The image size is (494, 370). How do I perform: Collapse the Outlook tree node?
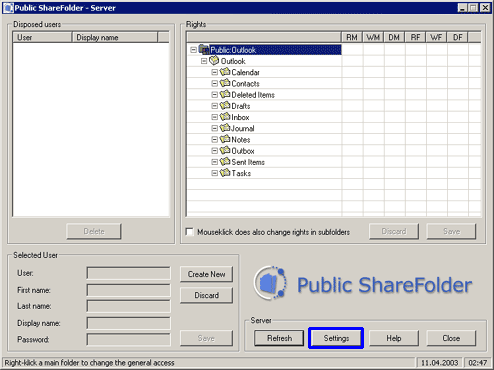click(204, 61)
